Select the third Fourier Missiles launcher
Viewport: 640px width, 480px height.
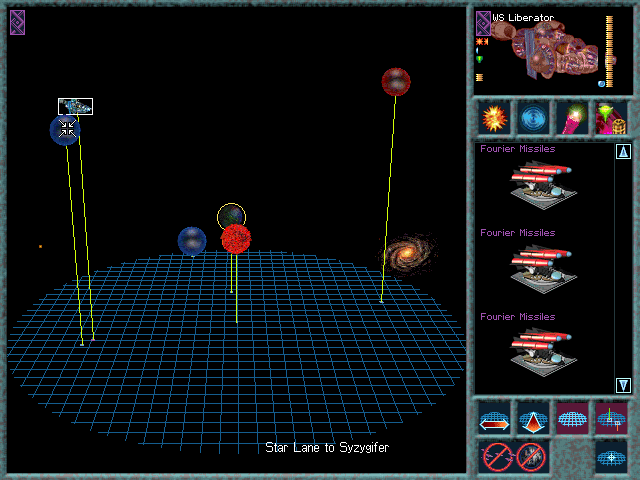click(x=542, y=353)
